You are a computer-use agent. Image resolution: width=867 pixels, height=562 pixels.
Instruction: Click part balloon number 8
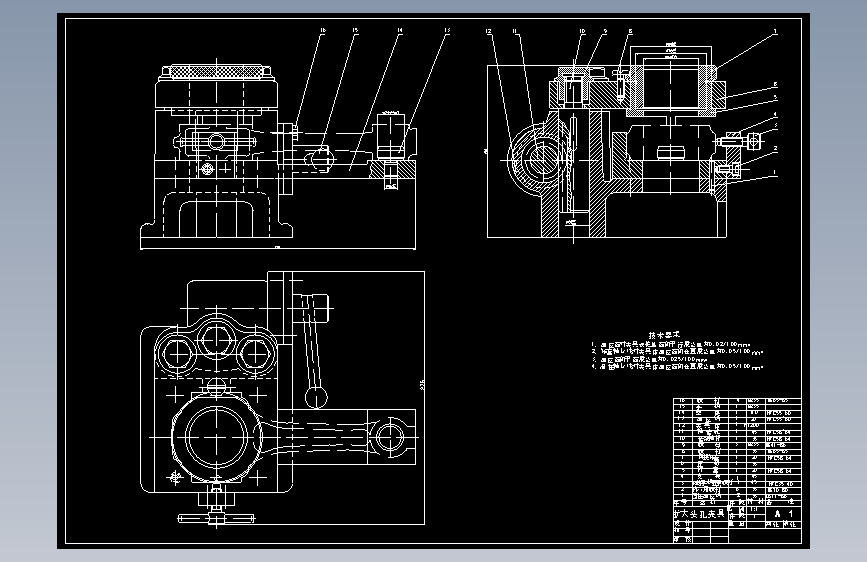pyautogui.click(x=630, y=32)
